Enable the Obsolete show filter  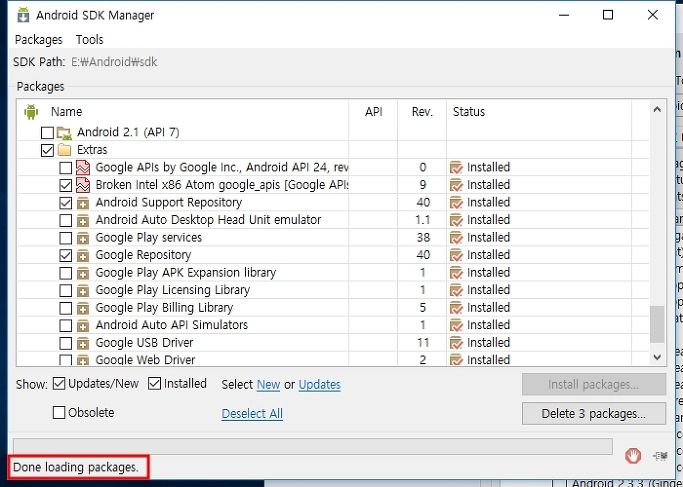[x=59, y=413]
